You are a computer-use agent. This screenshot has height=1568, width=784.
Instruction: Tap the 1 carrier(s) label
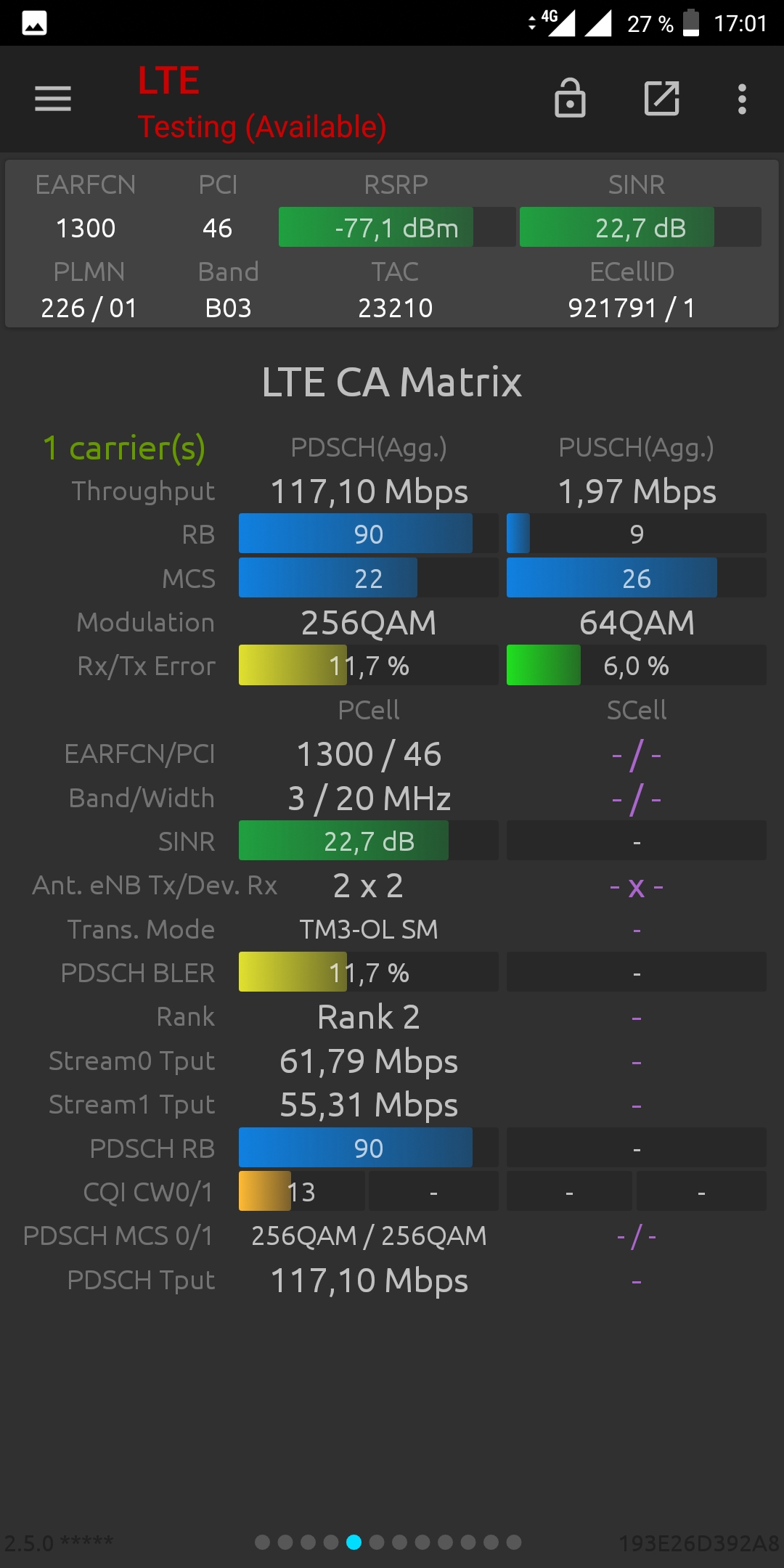[124, 448]
